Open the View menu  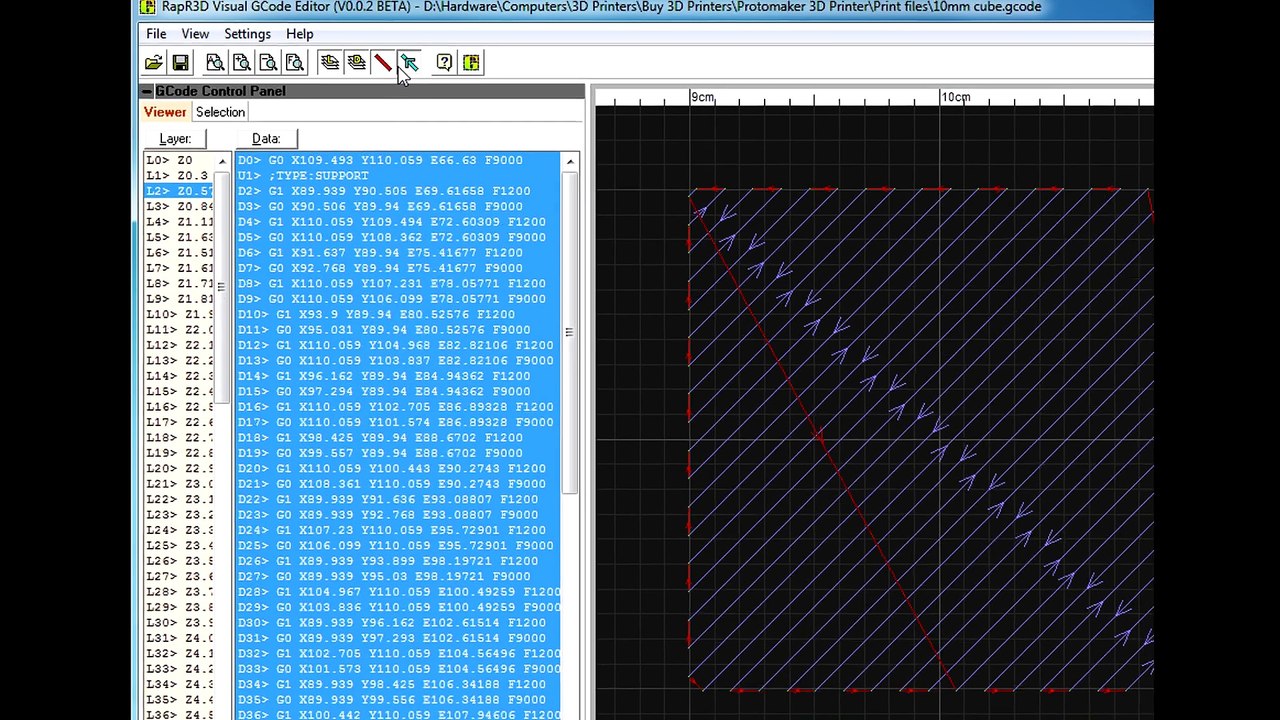[195, 34]
